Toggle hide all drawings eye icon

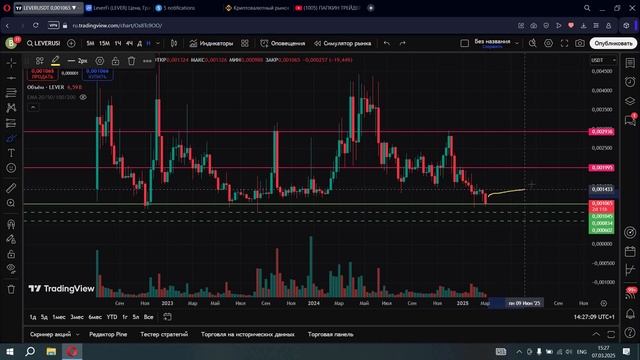coord(11,269)
